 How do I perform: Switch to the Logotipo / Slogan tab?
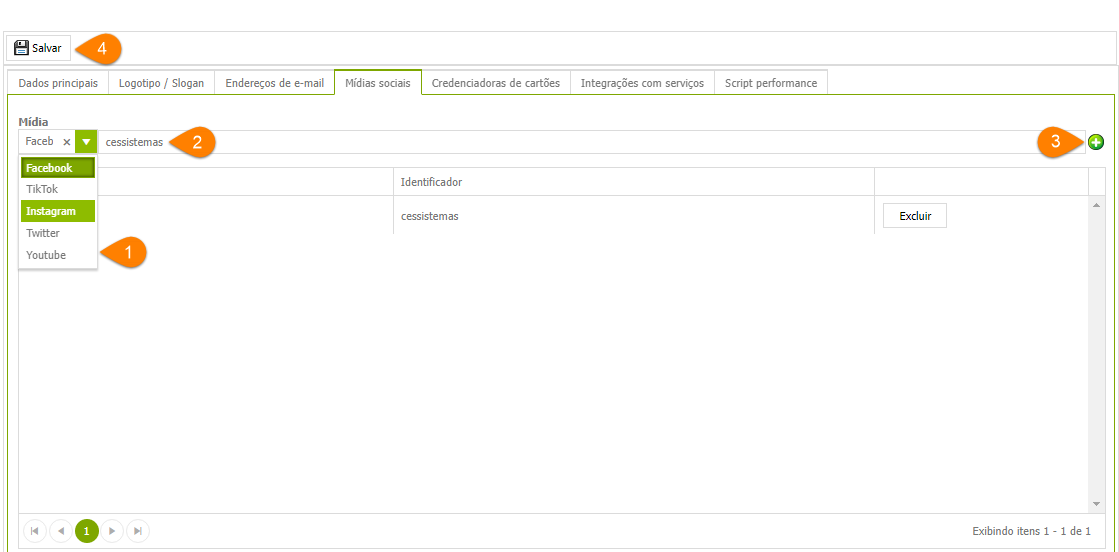click(161, 83)
